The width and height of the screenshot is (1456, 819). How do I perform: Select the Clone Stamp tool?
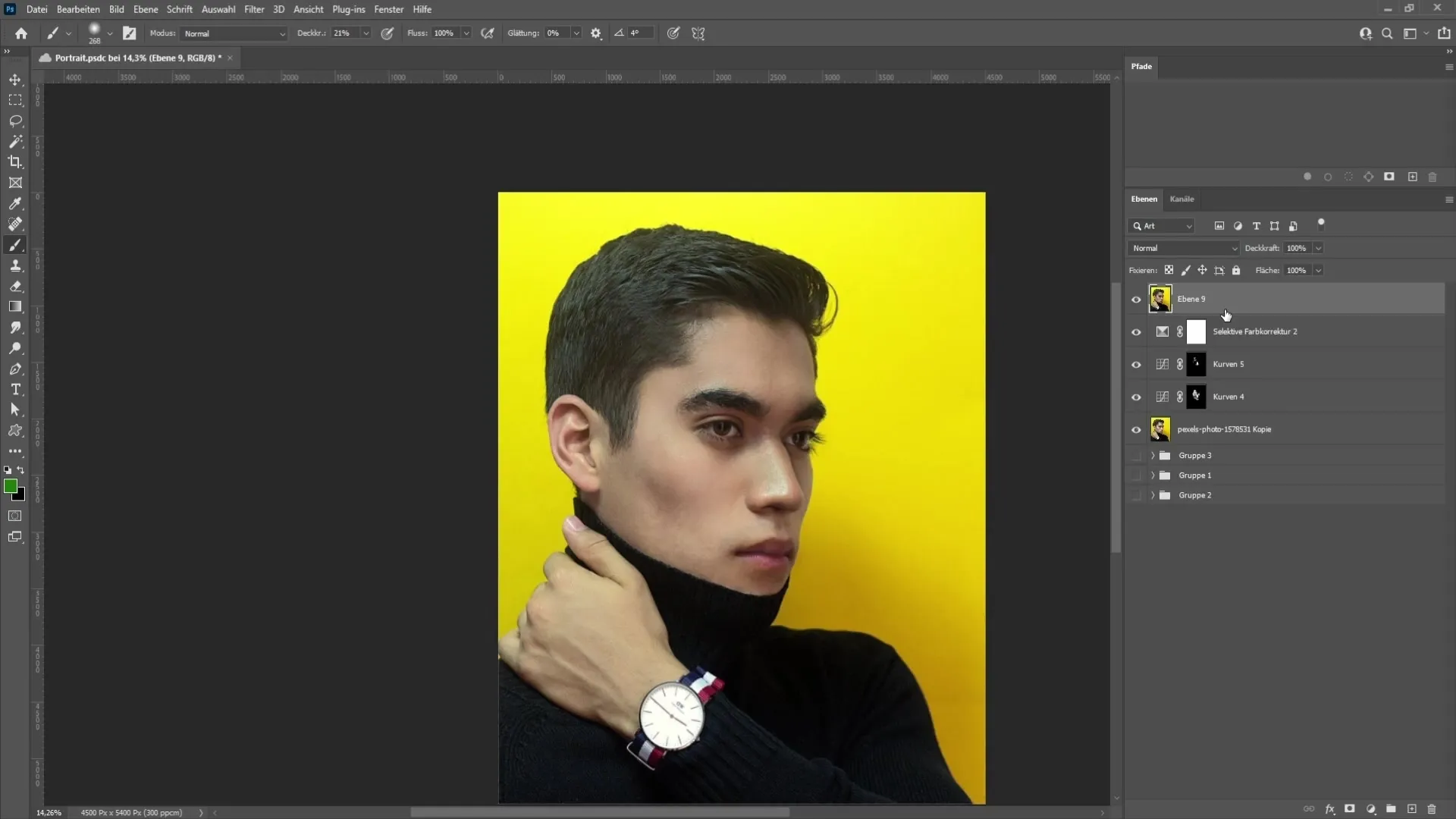(15, 265)
